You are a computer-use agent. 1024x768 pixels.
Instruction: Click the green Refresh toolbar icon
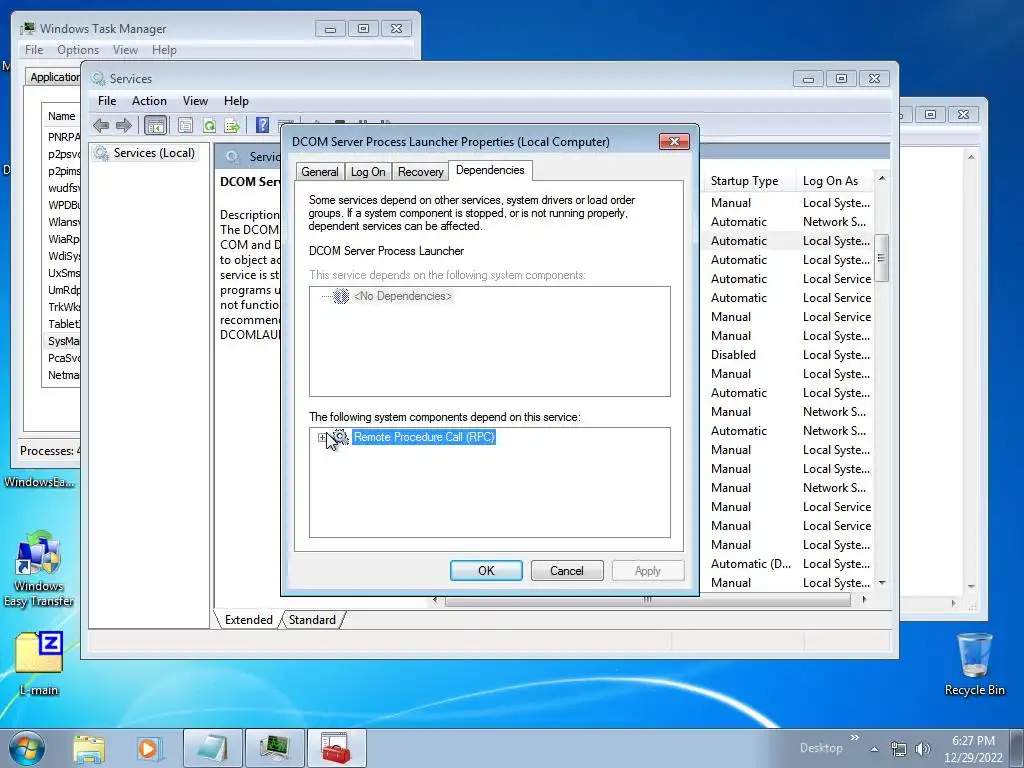[209, 125]
